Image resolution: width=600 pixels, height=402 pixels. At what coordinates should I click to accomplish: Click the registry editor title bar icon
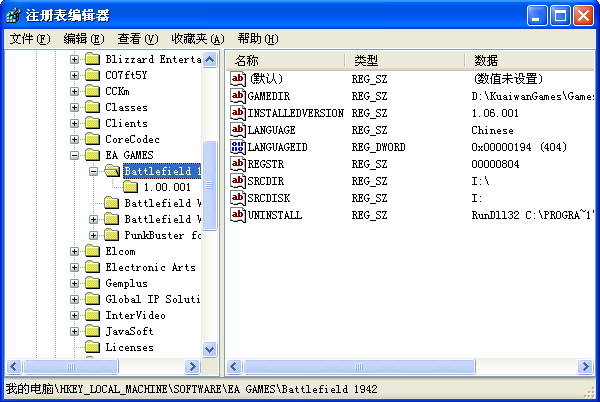tap(14, 16)
